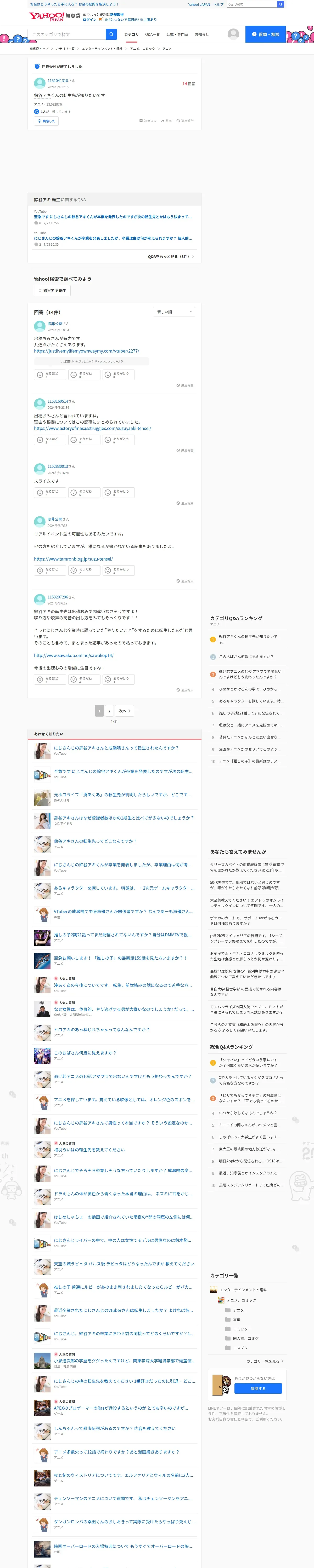Image resolution: width=314 pixels, height=1568 pixels.
Task: Open the user profile avatar in header
Action: pyautogui.click(x=233, y=34)
